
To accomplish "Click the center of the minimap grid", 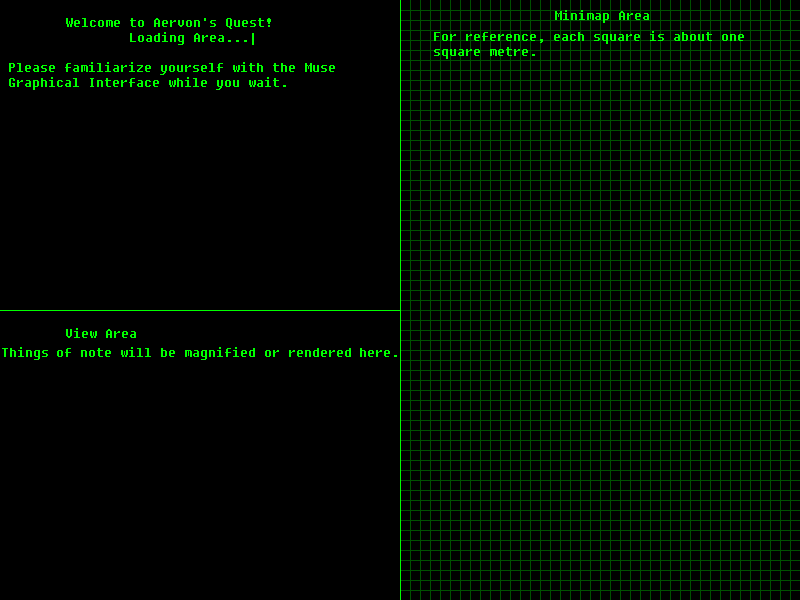I will click(600, 300).
